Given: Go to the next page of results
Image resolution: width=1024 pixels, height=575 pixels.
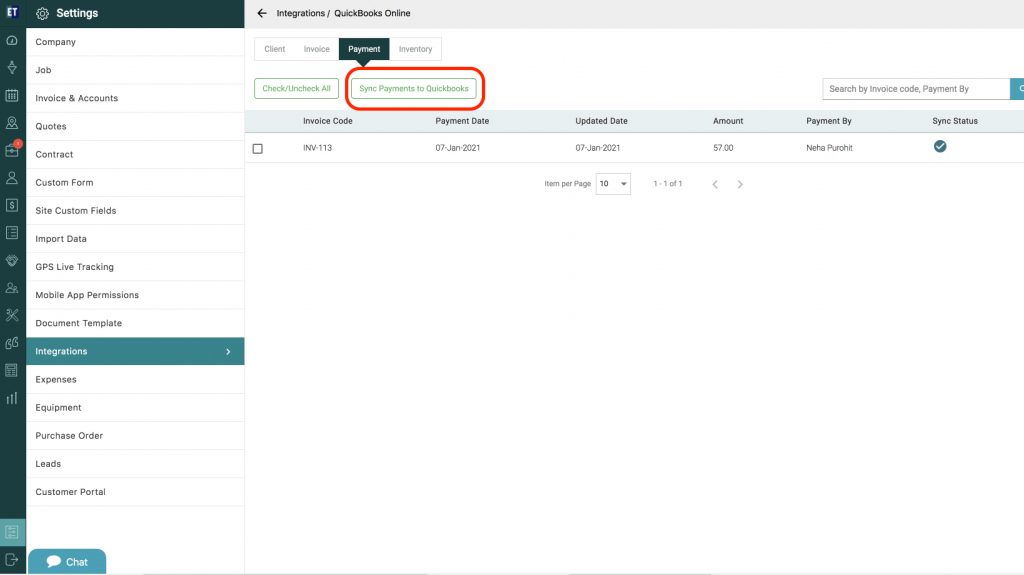Looking at the screenshot, I should (x=740, y=184).
